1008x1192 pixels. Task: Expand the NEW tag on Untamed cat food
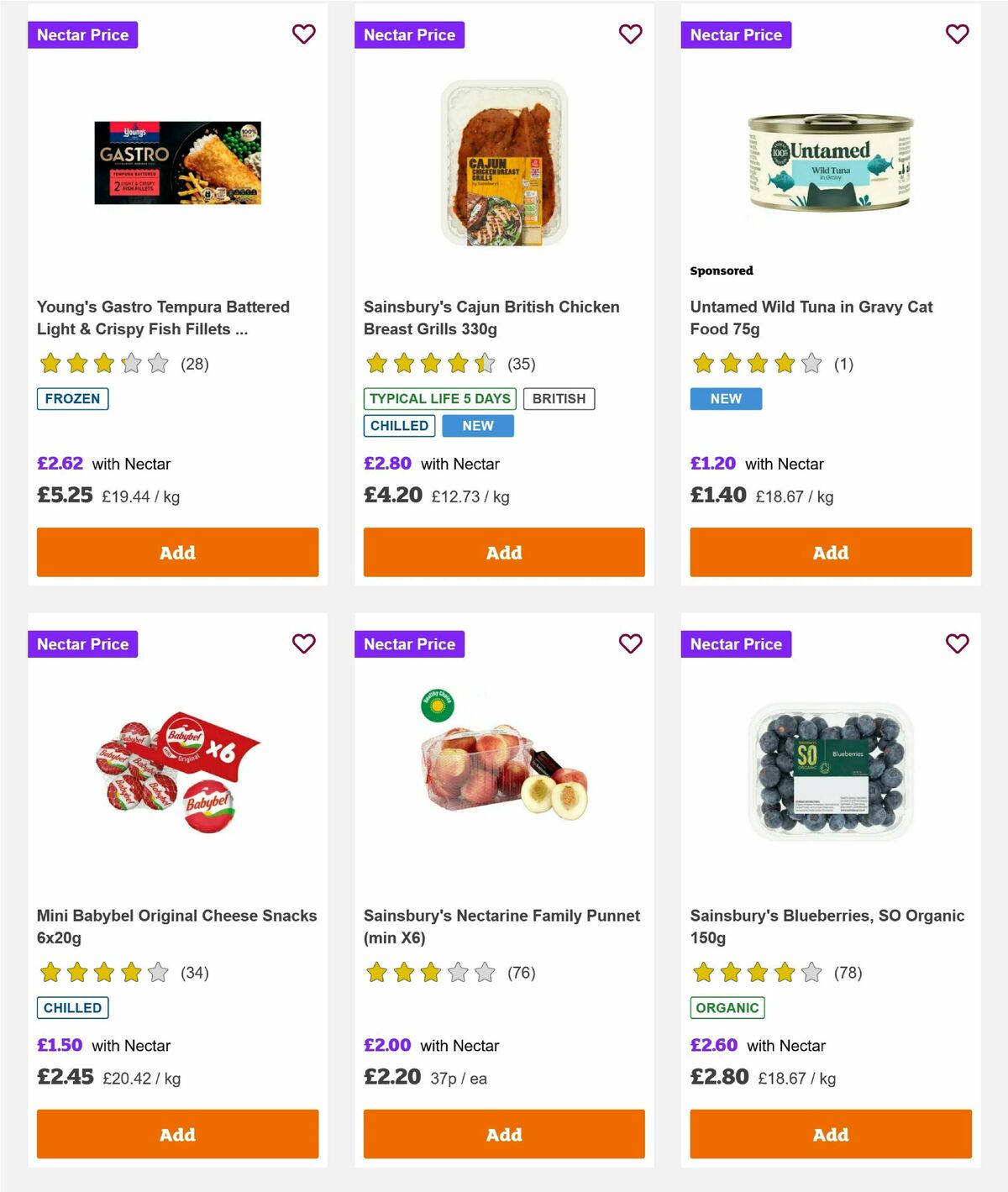725,398
